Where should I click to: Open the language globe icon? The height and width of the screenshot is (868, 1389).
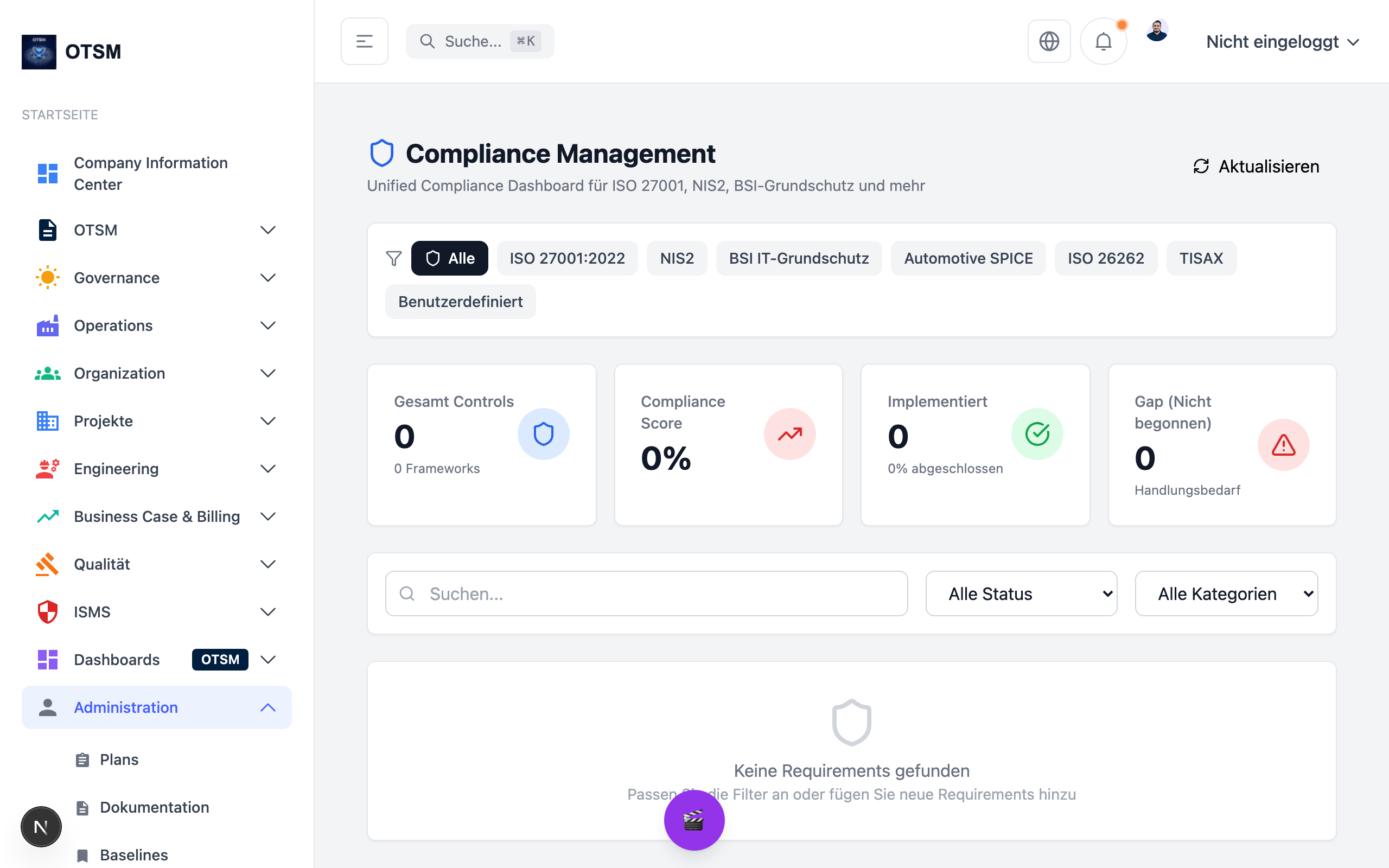point(1049,41)
